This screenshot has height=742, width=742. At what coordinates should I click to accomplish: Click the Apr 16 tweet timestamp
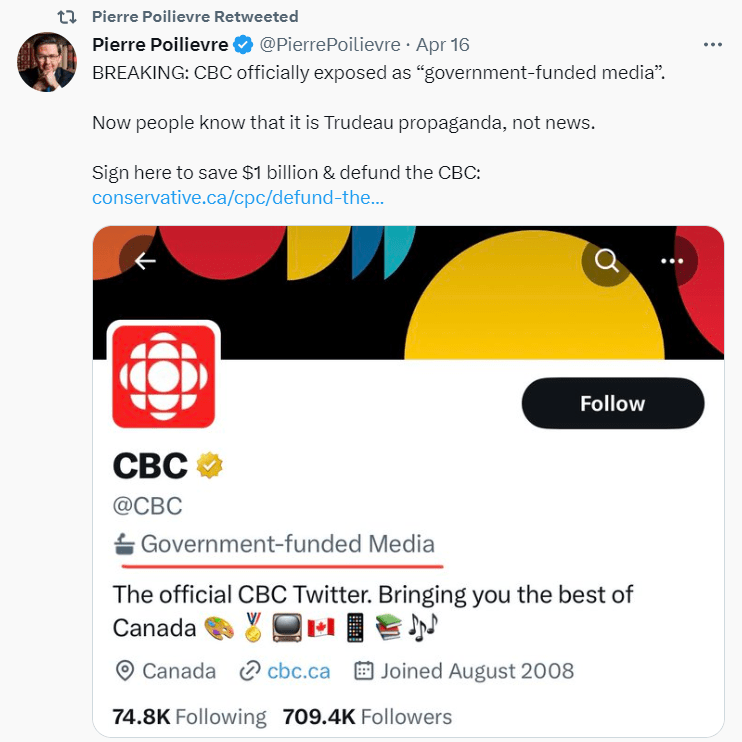(x=442, y=45)
